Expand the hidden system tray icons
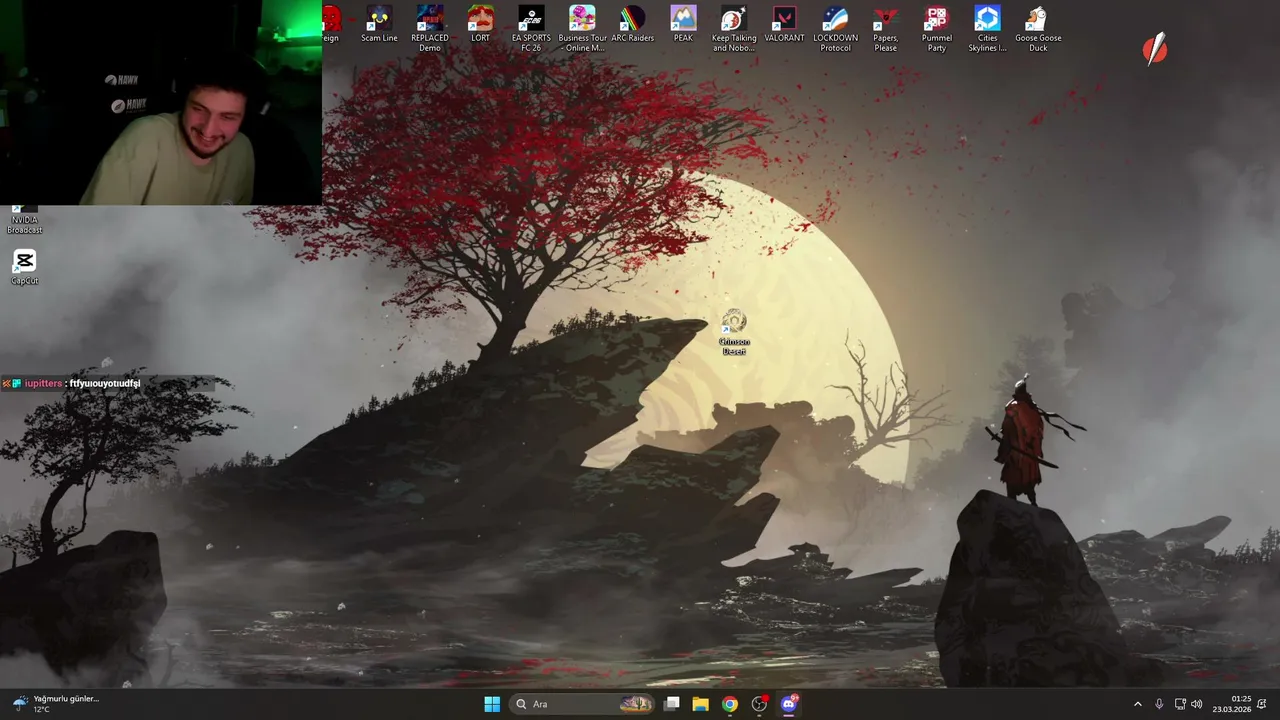The width and height of the screenshot is (1280, 720). click(1137, 704)
